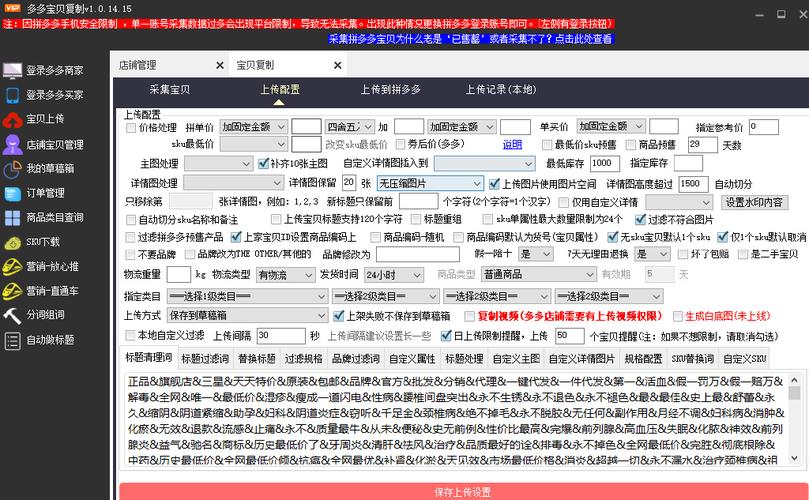Image resolution: width=809 pixels, height=500 pixels.
Task: Open 品牌过滤词 tab
Action: (356, 358)
